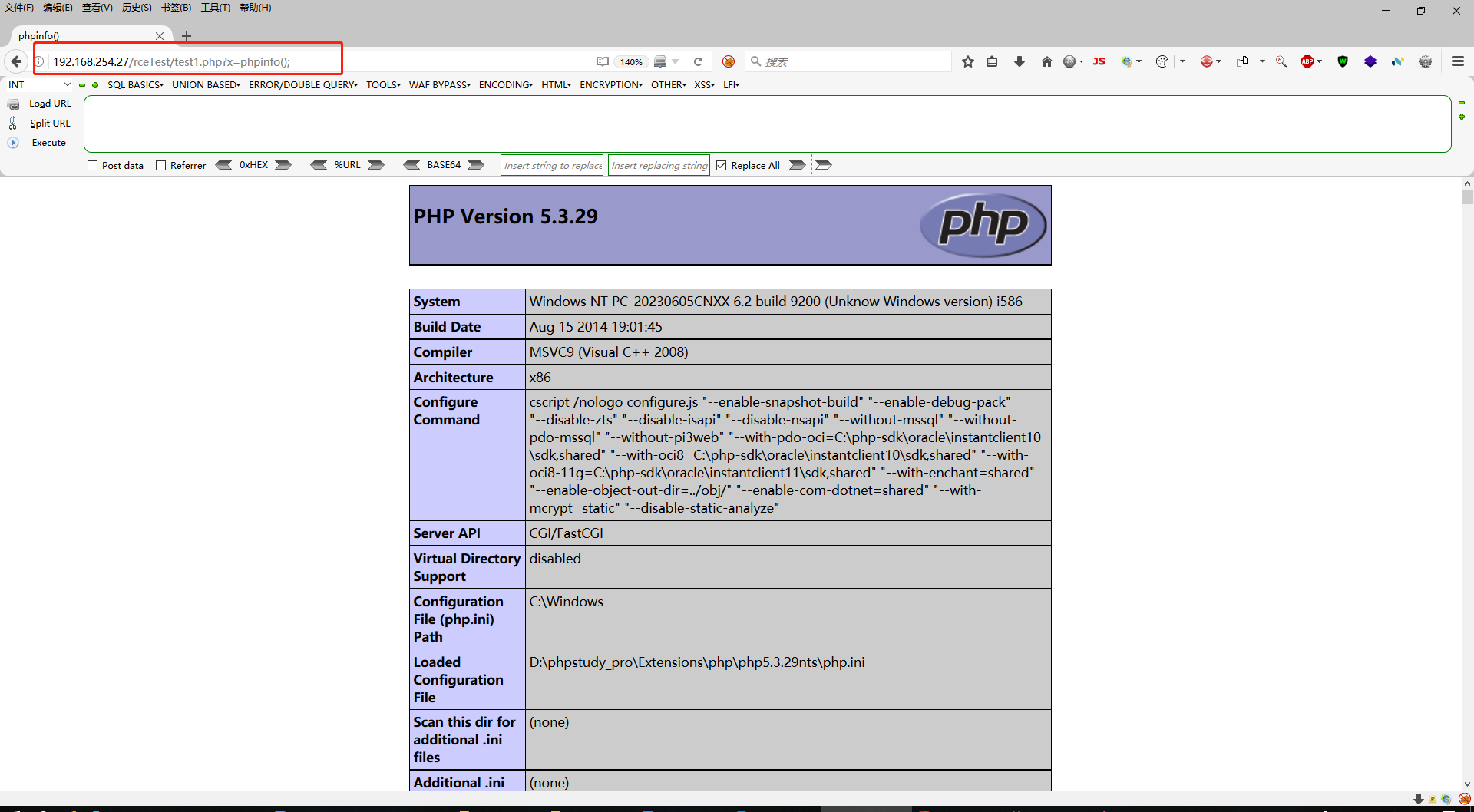Reload the page with the refresh icon
This screenshot has height=812, width=1474.
click(x=698, y=61)
